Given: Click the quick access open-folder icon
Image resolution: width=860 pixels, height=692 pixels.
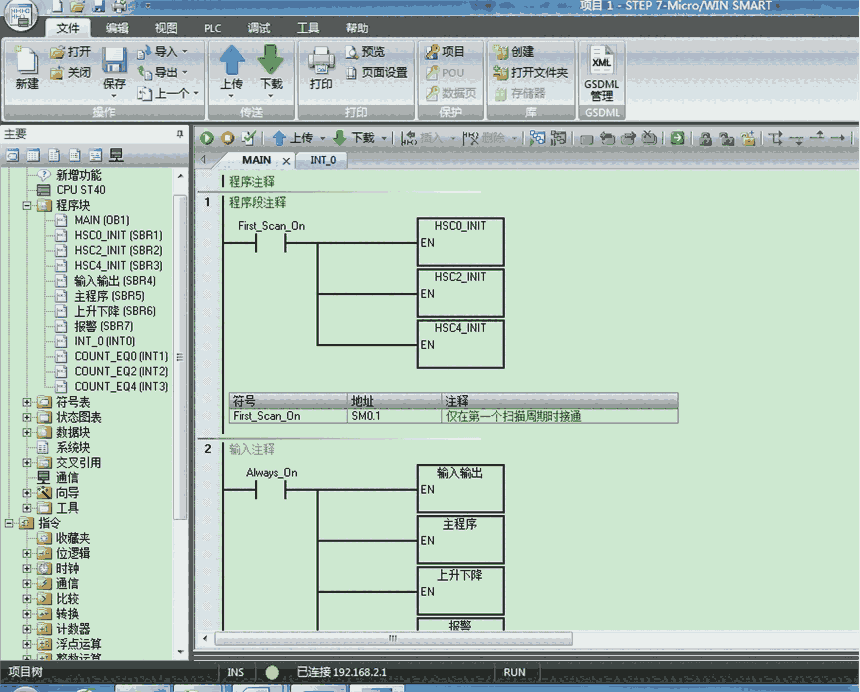Looking at the screenshot, I should 77,7.
